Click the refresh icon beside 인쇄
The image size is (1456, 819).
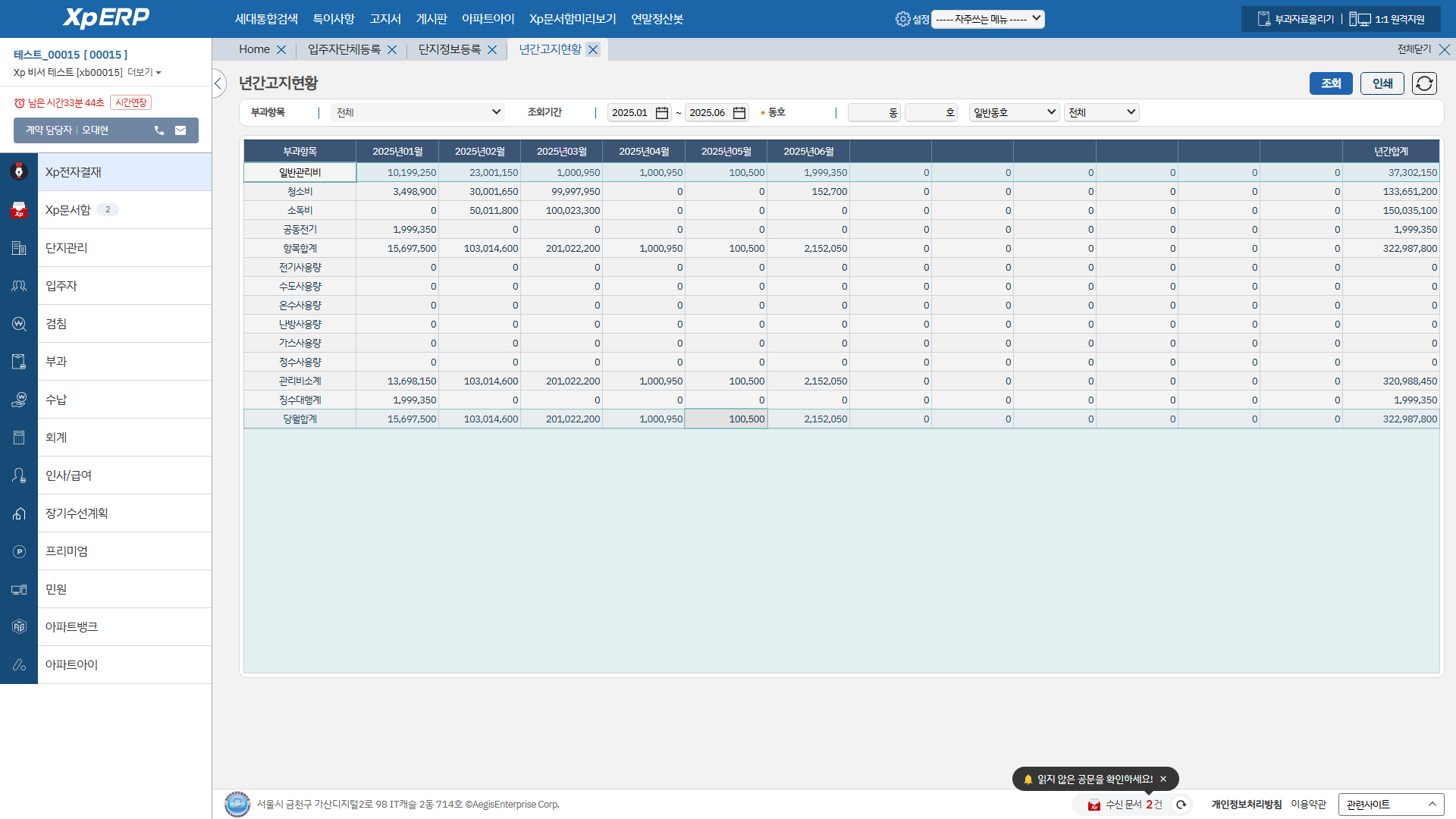pos(1424,83)
